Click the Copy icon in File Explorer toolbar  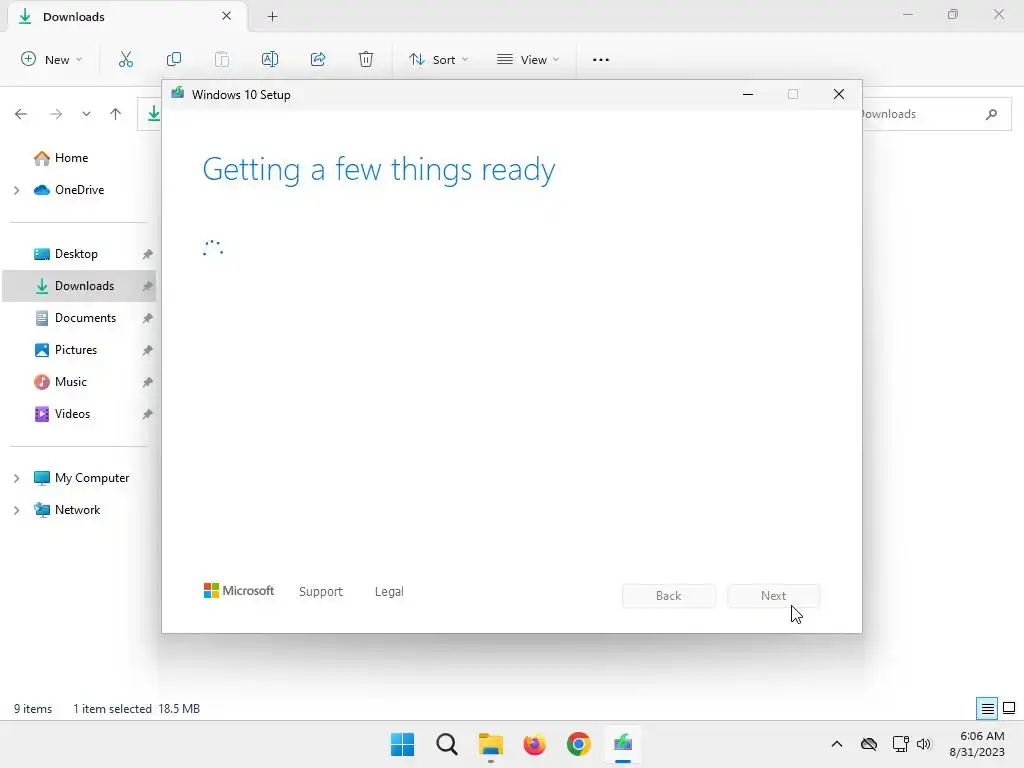pyautogui.click(x=174, y=59)
